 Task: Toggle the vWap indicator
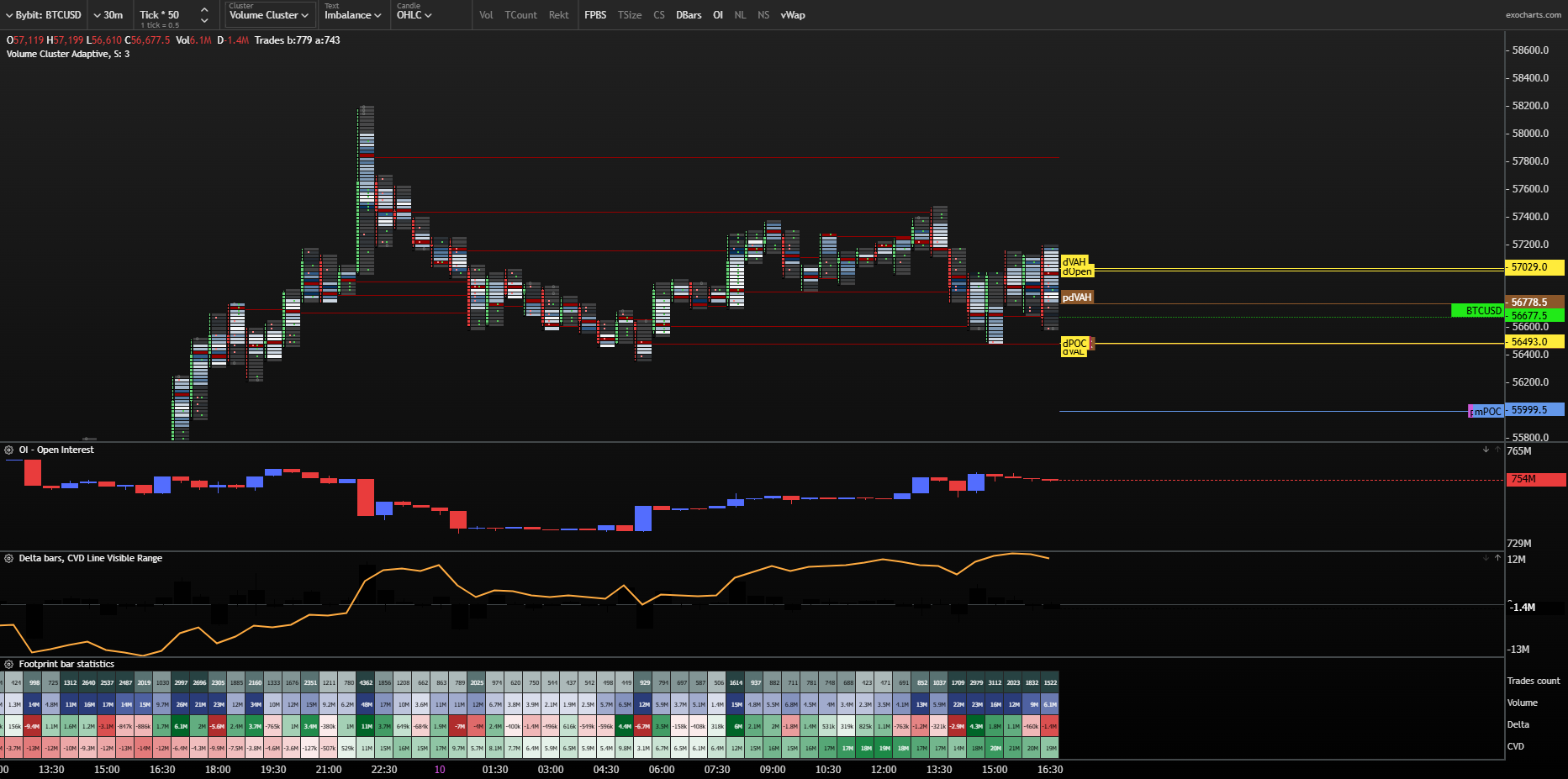[x=793, y=15]
